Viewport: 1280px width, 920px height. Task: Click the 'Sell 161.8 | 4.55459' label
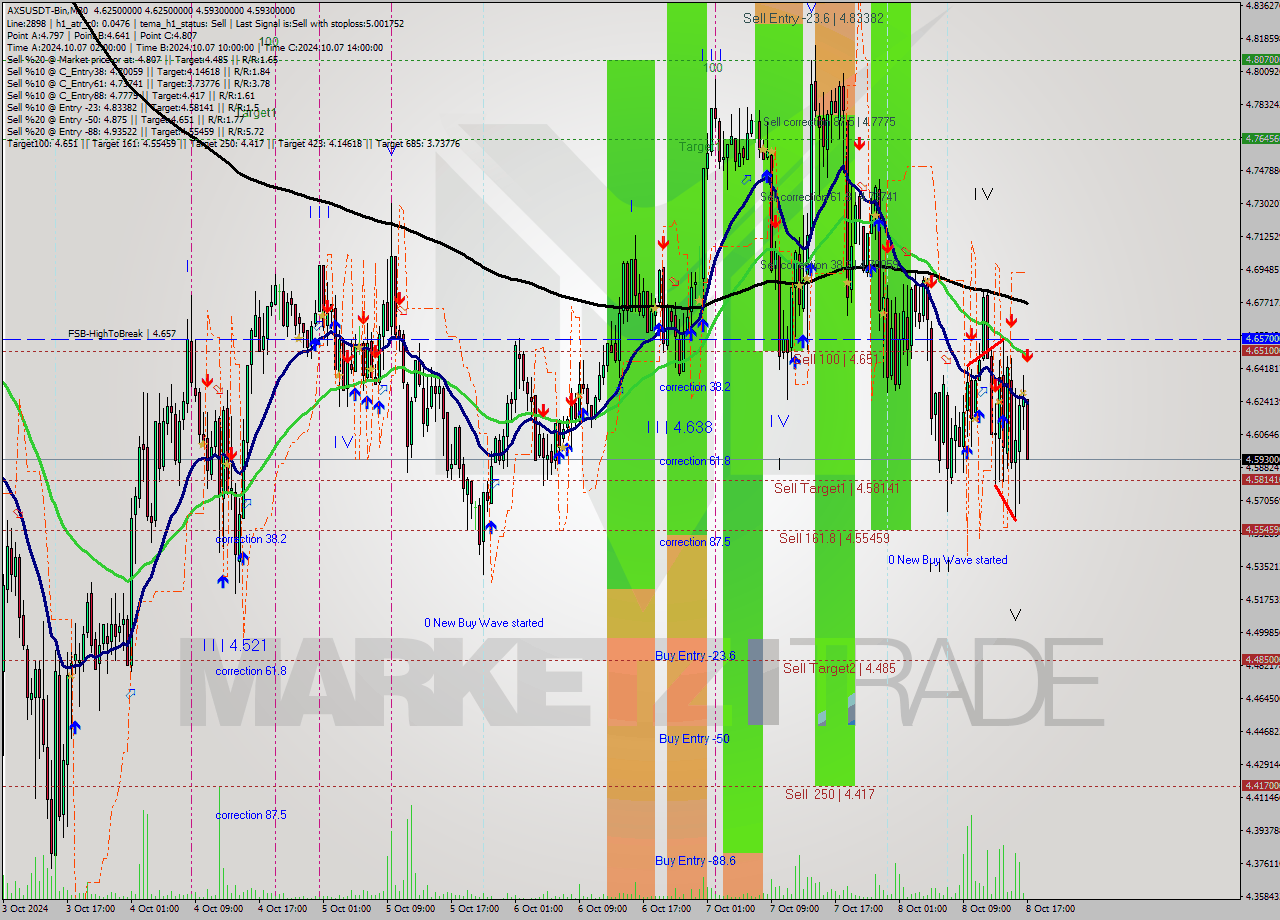[x=834, y=538]
